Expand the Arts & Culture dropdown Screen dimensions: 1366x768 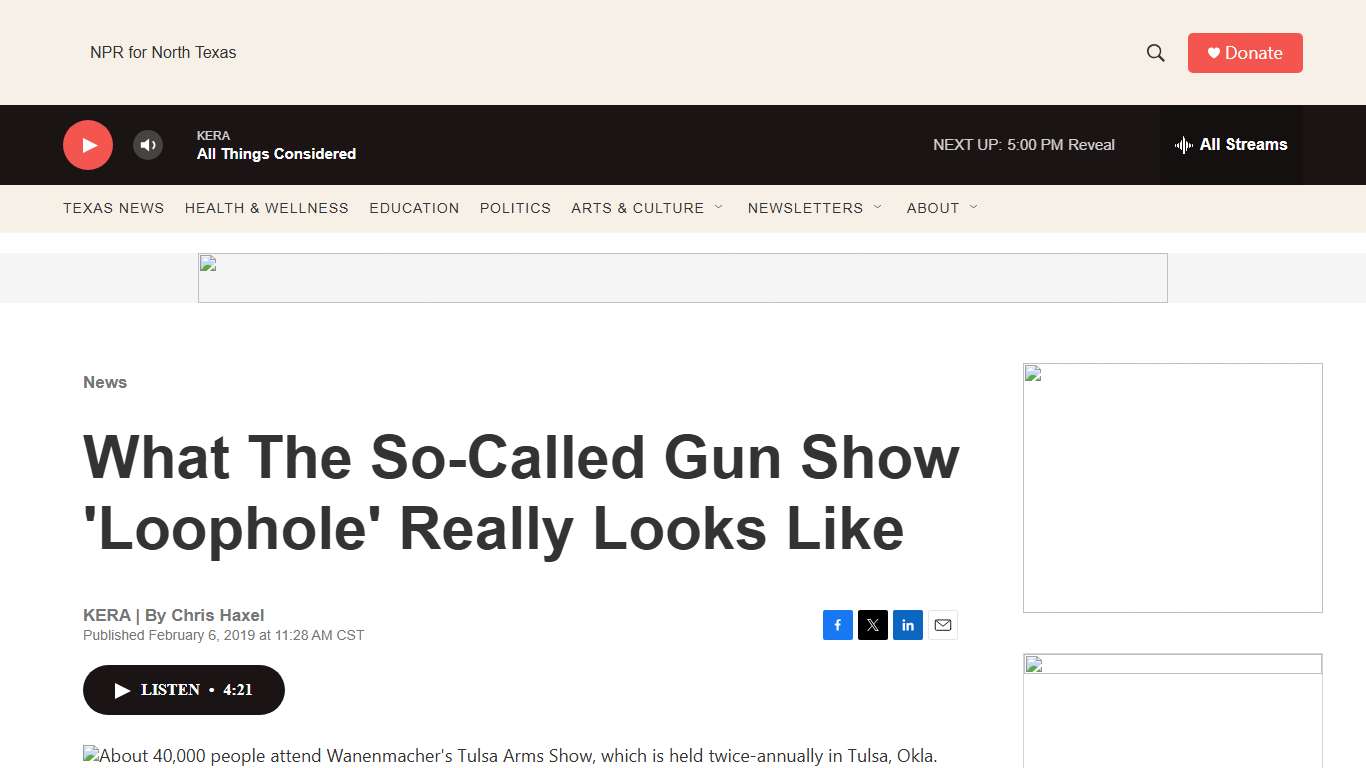719,207
